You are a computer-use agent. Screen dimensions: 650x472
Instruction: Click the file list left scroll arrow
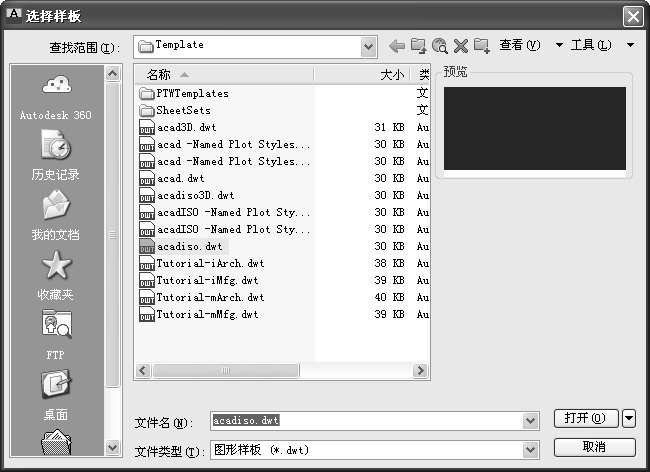pos(143,370)
